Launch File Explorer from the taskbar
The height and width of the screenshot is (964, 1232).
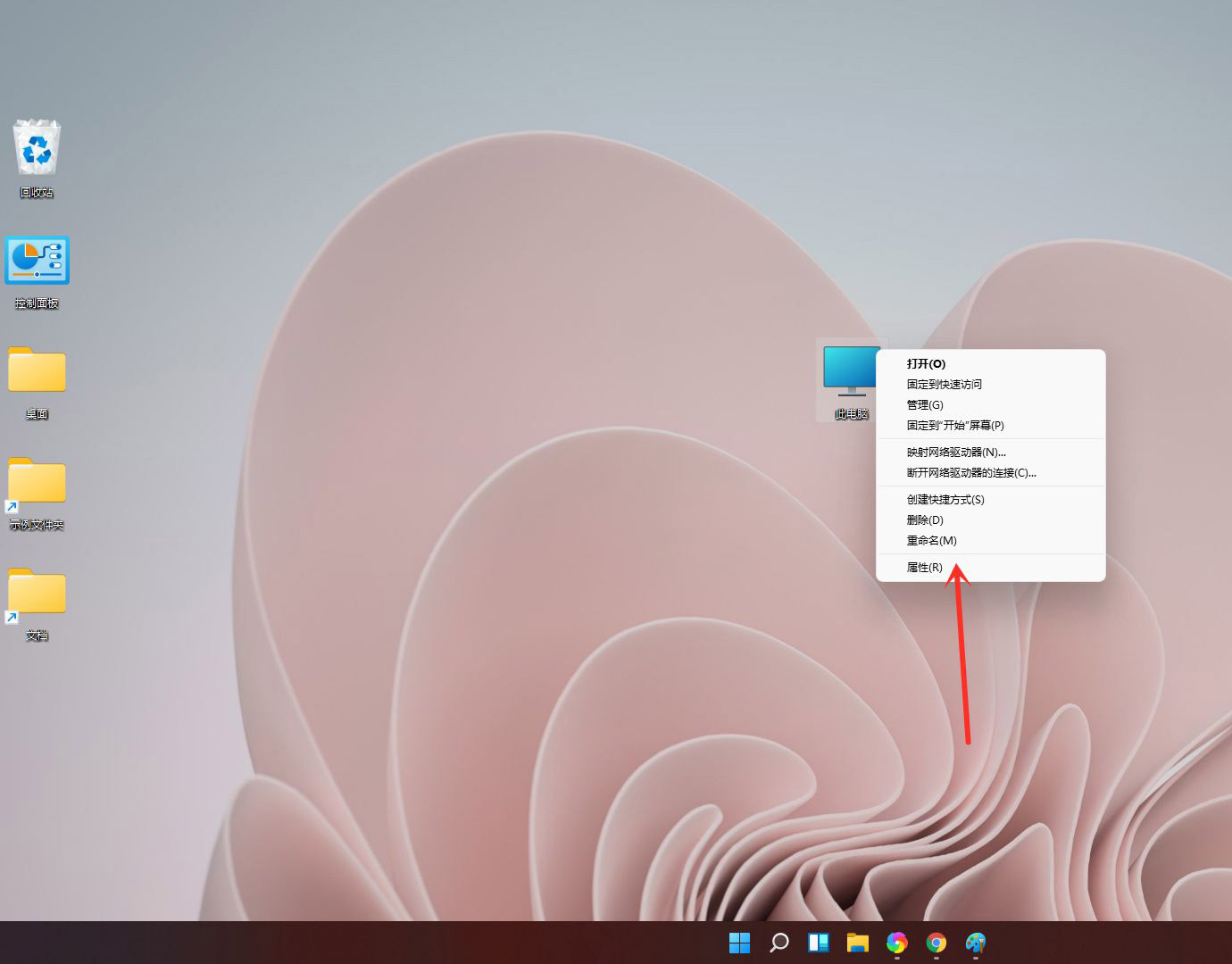(x=857, y=942)
